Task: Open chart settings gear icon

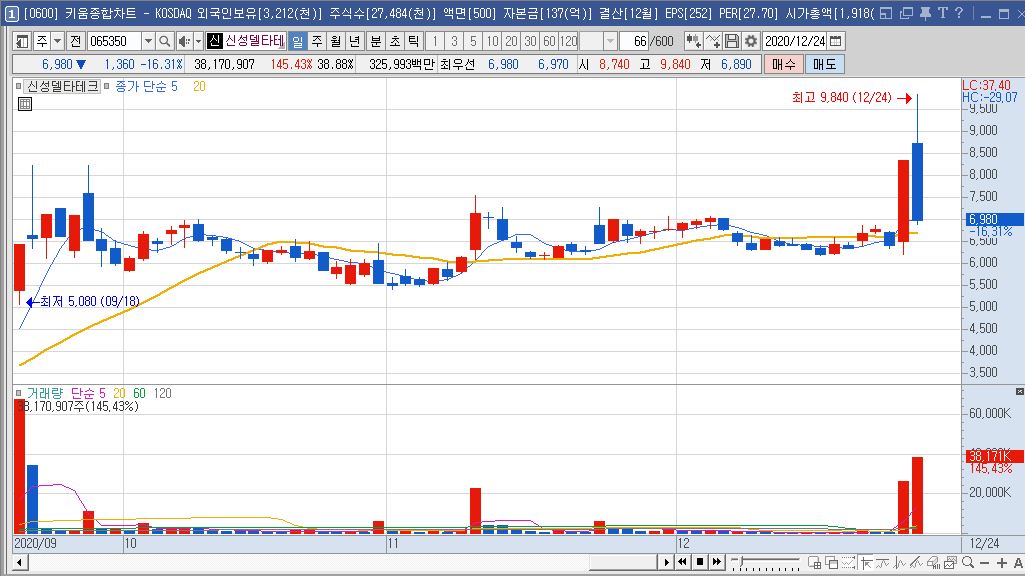Action: pos(751,41)
